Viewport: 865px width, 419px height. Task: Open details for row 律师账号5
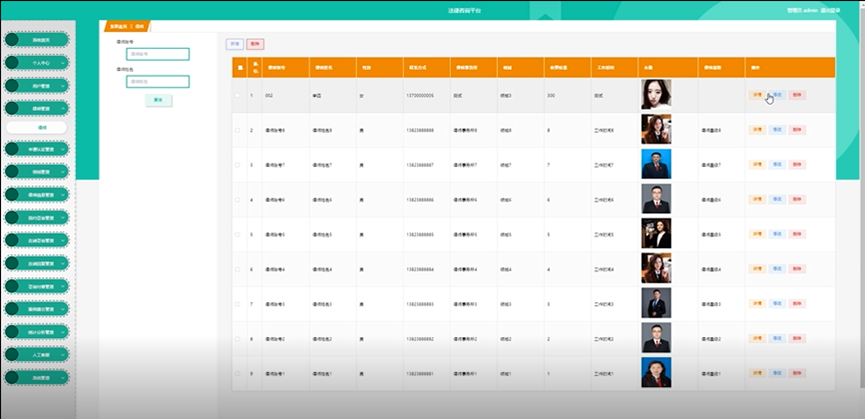(757, 234)
